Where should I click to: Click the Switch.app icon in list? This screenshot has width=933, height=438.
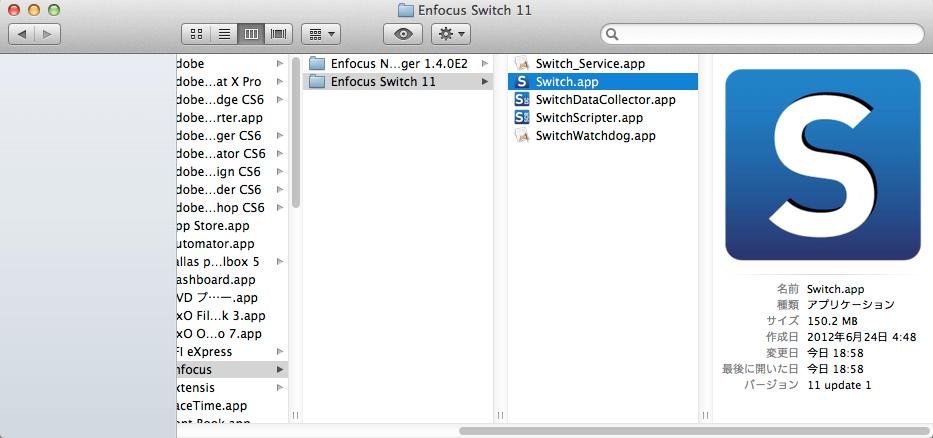point(522,82)
